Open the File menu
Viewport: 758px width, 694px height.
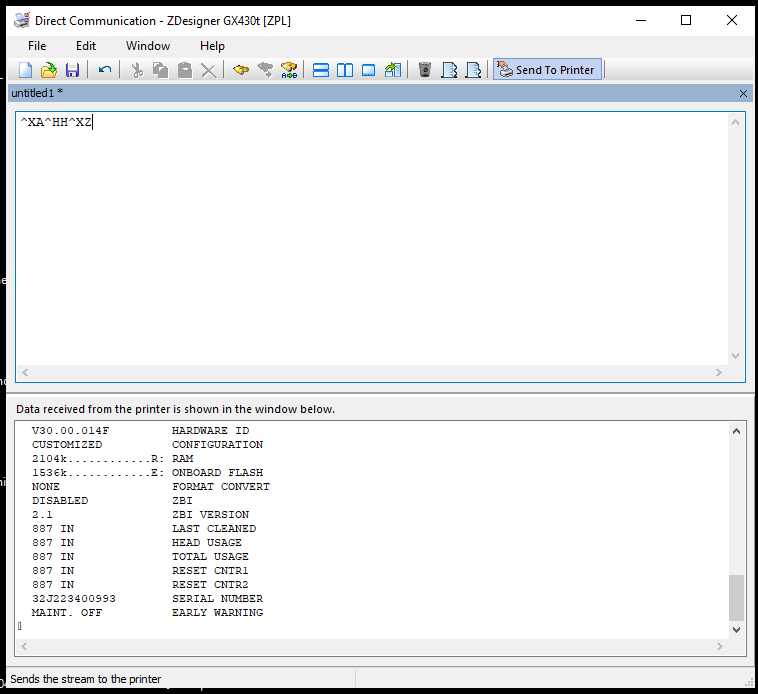pos(37,46)
